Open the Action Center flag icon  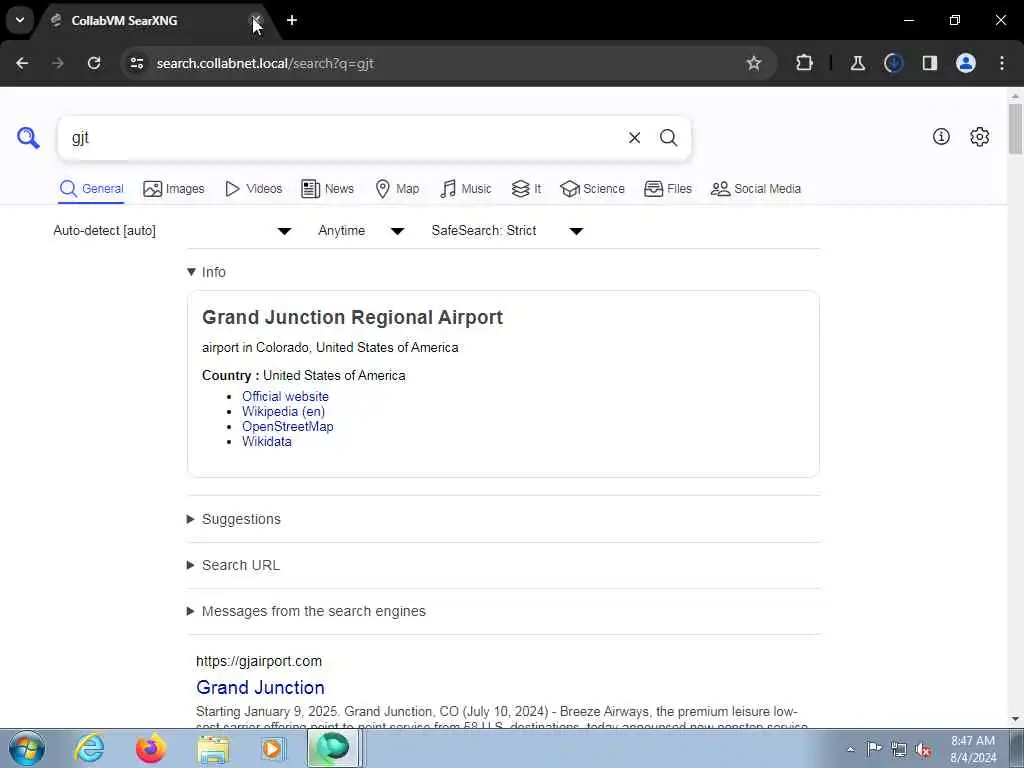tap(874, 748)
